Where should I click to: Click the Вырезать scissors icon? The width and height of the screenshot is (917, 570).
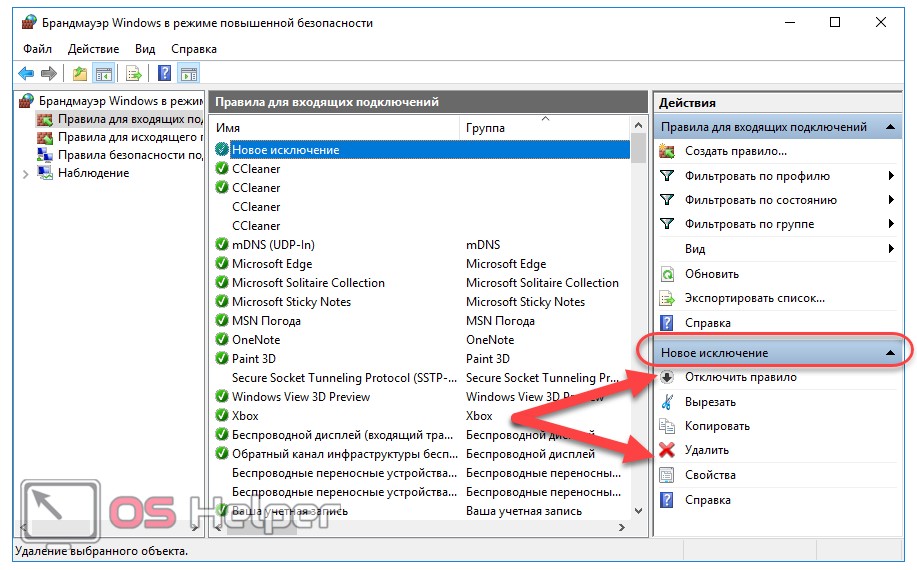pyautogui.click(x=667, y=402)
